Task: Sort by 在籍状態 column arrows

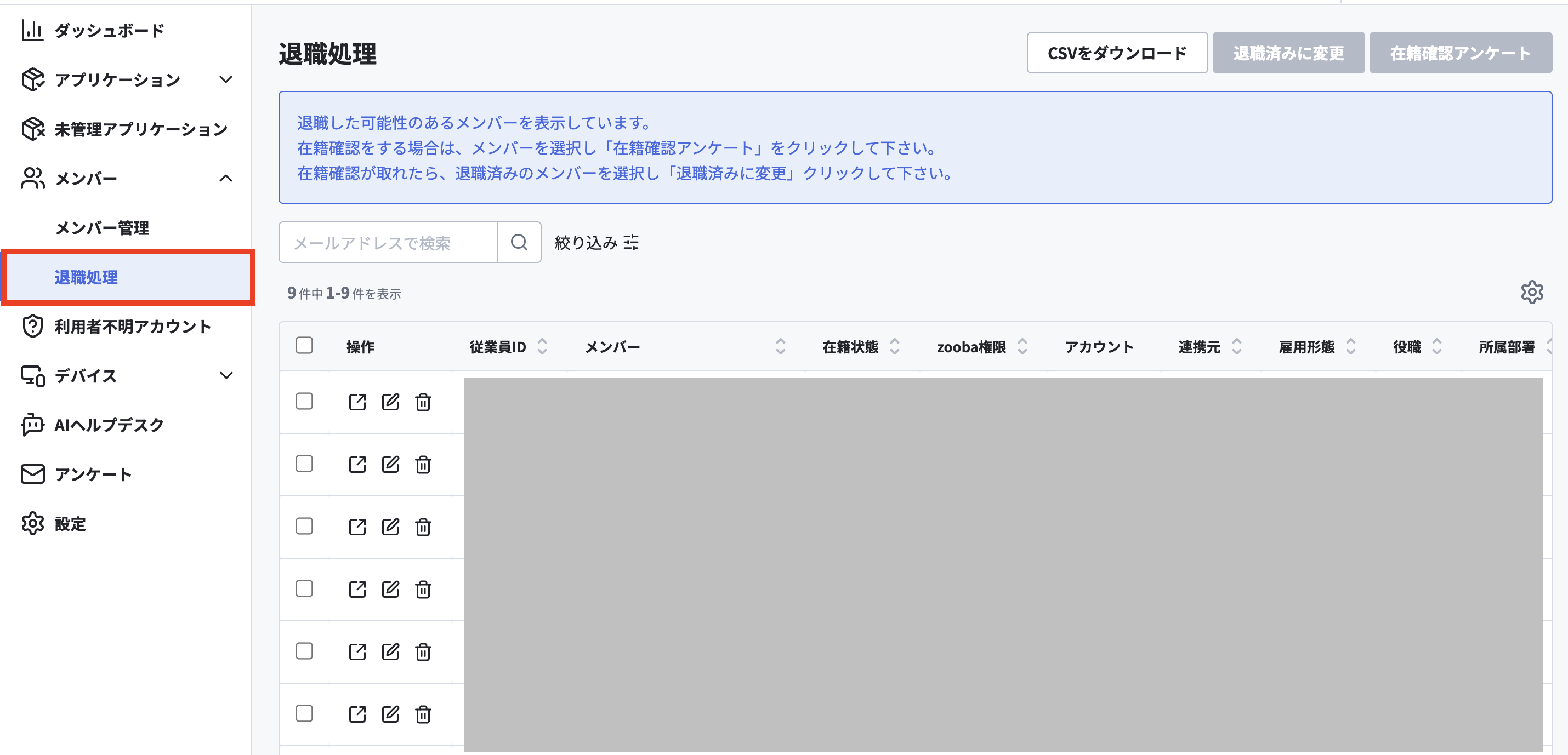Action: 895,347
